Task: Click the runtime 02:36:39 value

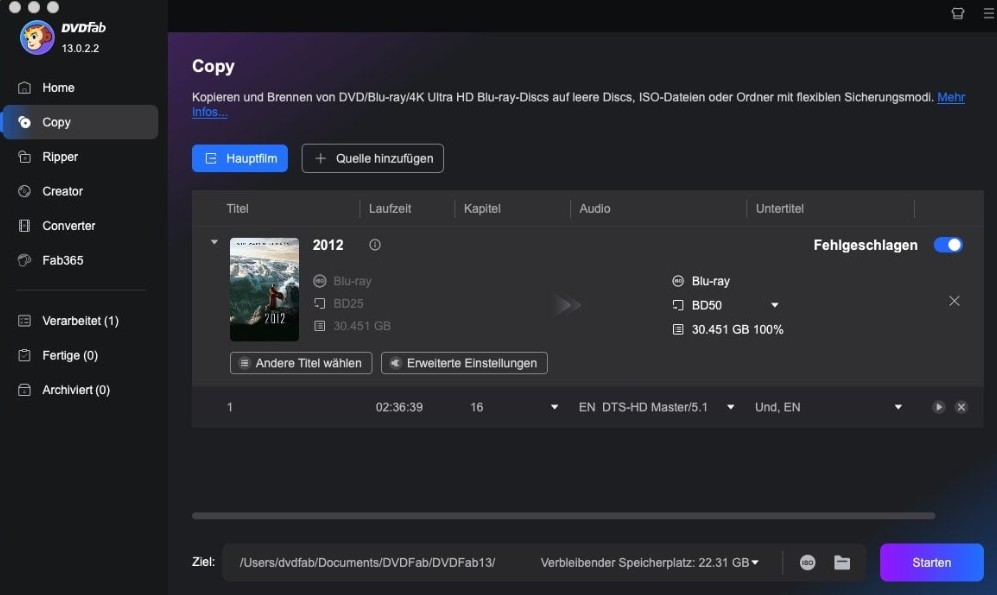Action: 399,407
